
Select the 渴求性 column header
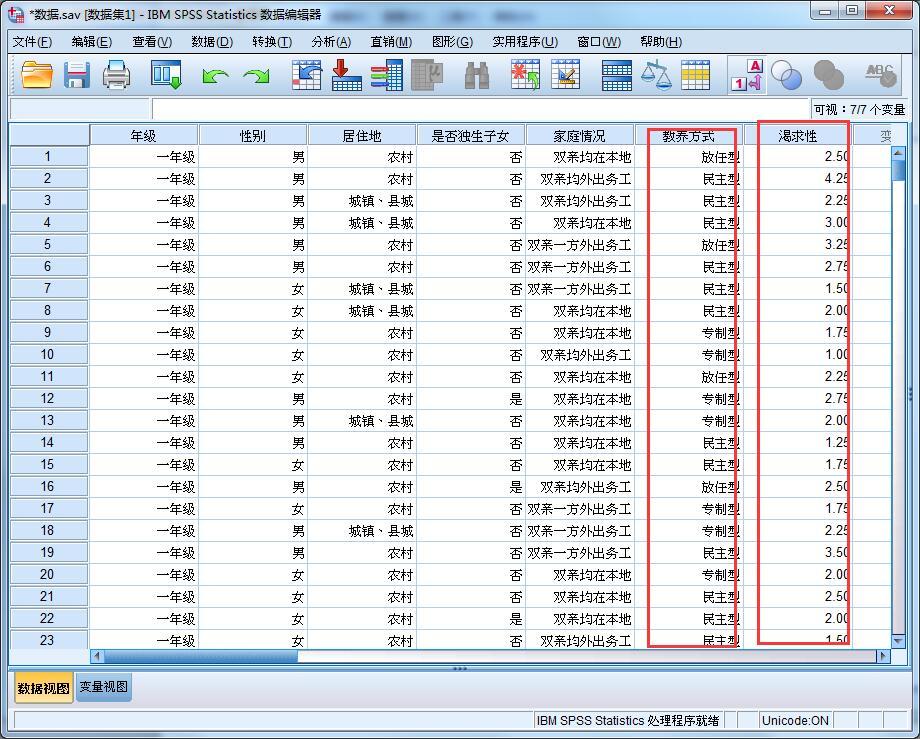click(798, 134)
